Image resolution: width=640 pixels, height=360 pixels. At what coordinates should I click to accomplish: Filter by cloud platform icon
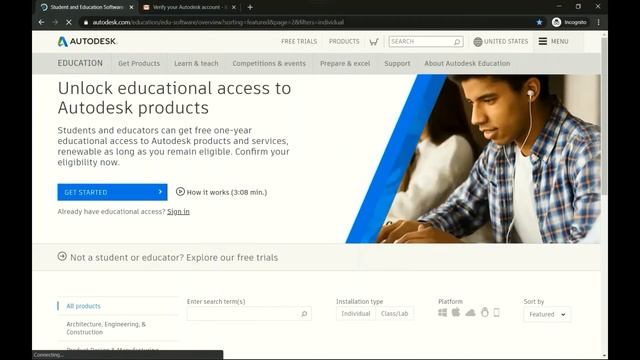[470, 313]
